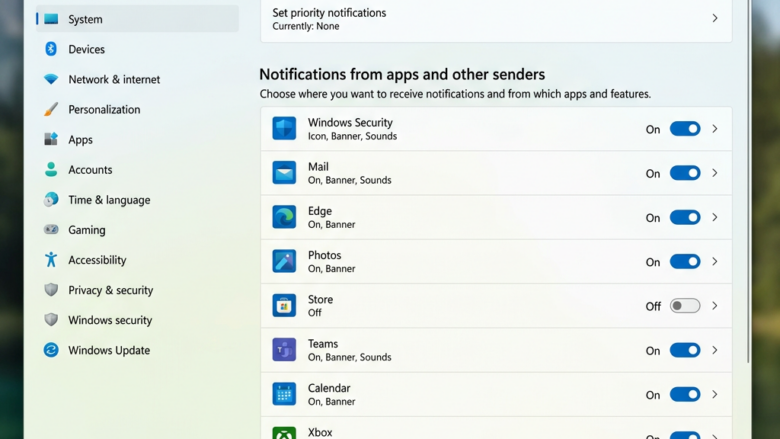Click the Windows security shield icon
Viewport: 780px width, 439px height.
click(51, 320)
